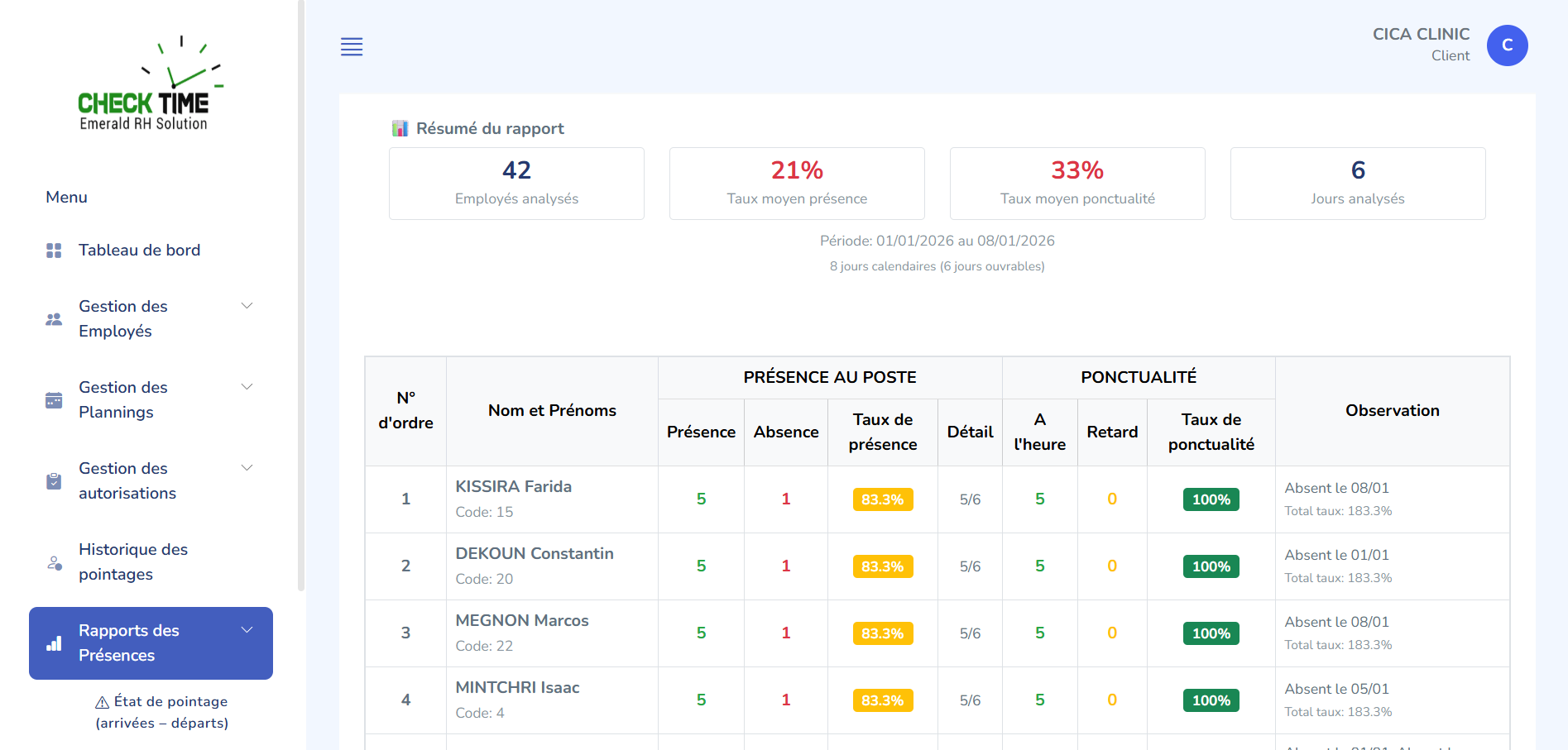Click the Rapports des Présences bar chart icon
1568x750 pixels.
(55, 643)
